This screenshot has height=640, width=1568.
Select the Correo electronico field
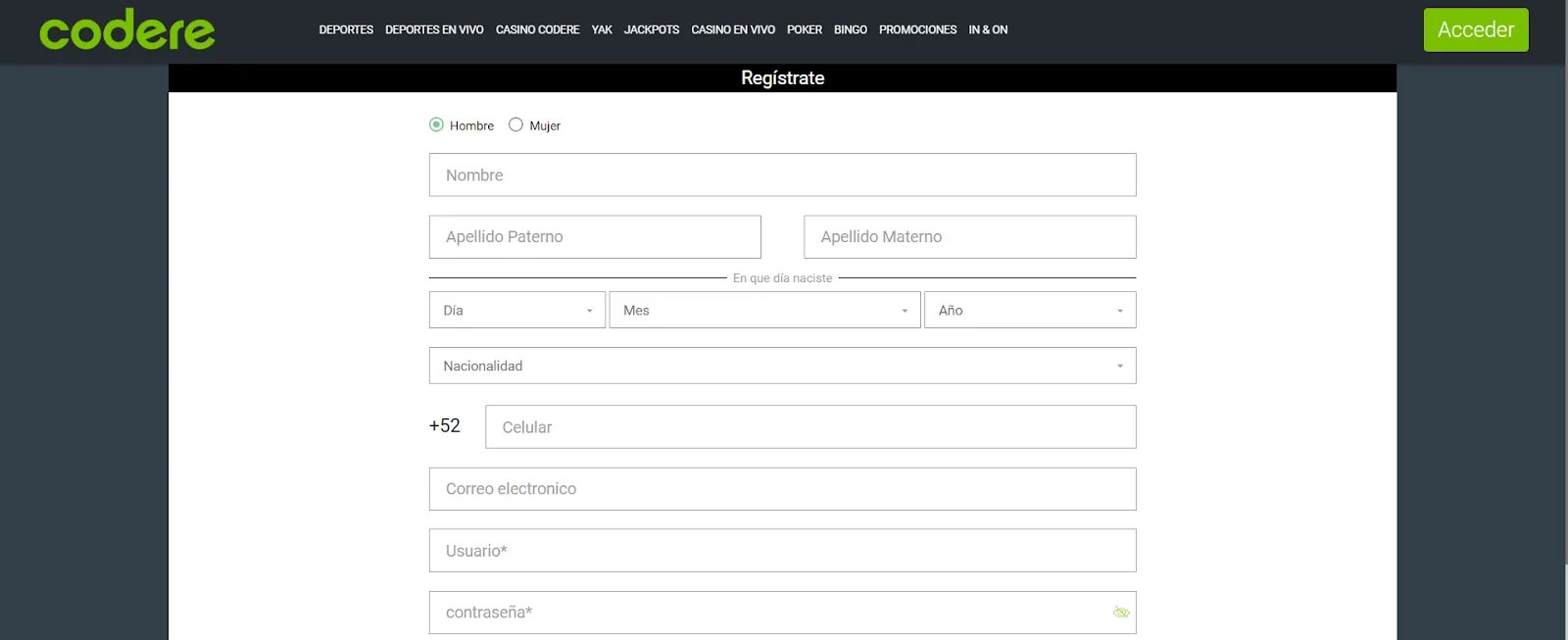point(782,489)
